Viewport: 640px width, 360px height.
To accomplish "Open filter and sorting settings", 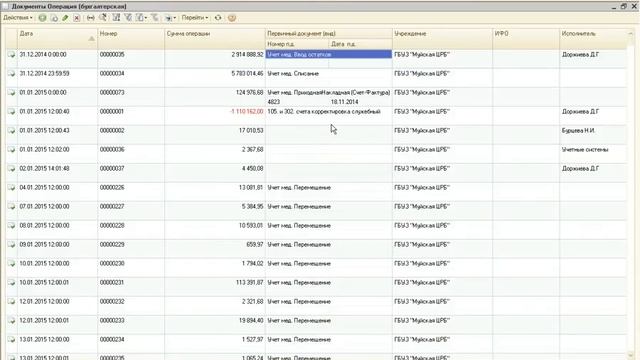I will (x=116, y=18).
